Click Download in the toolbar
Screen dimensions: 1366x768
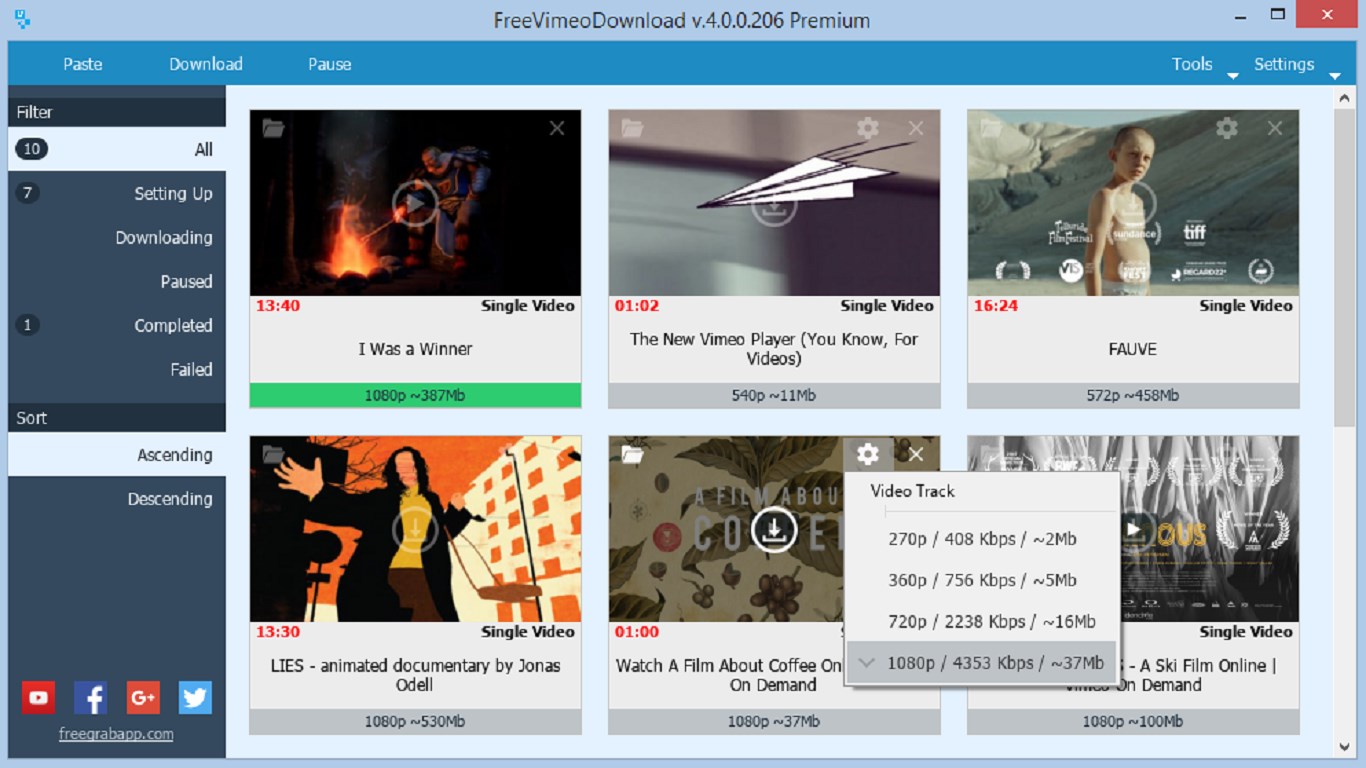206,64
